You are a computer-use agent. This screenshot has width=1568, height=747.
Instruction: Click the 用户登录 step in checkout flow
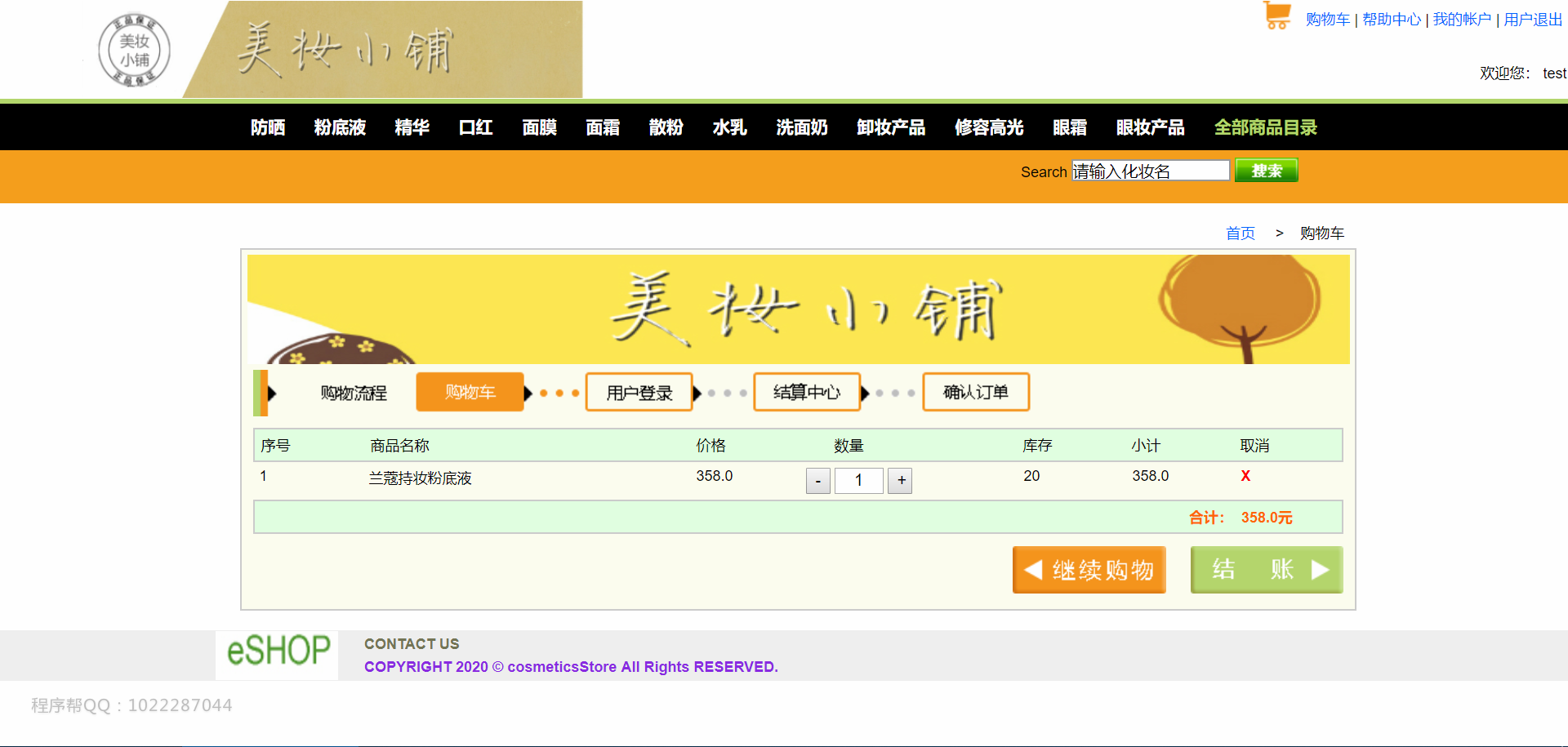(x=639, y=392)
